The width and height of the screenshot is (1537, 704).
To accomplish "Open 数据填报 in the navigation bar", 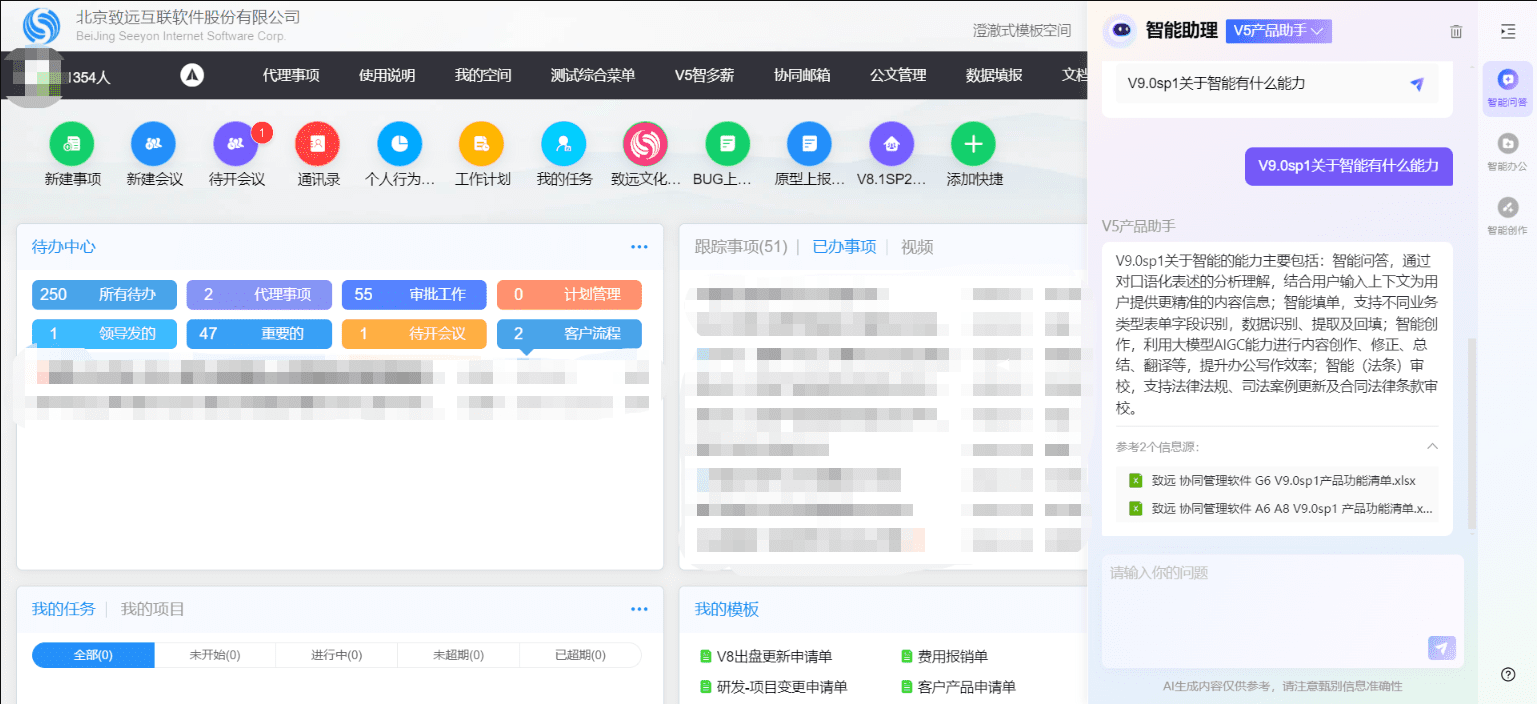I will 994,75.
